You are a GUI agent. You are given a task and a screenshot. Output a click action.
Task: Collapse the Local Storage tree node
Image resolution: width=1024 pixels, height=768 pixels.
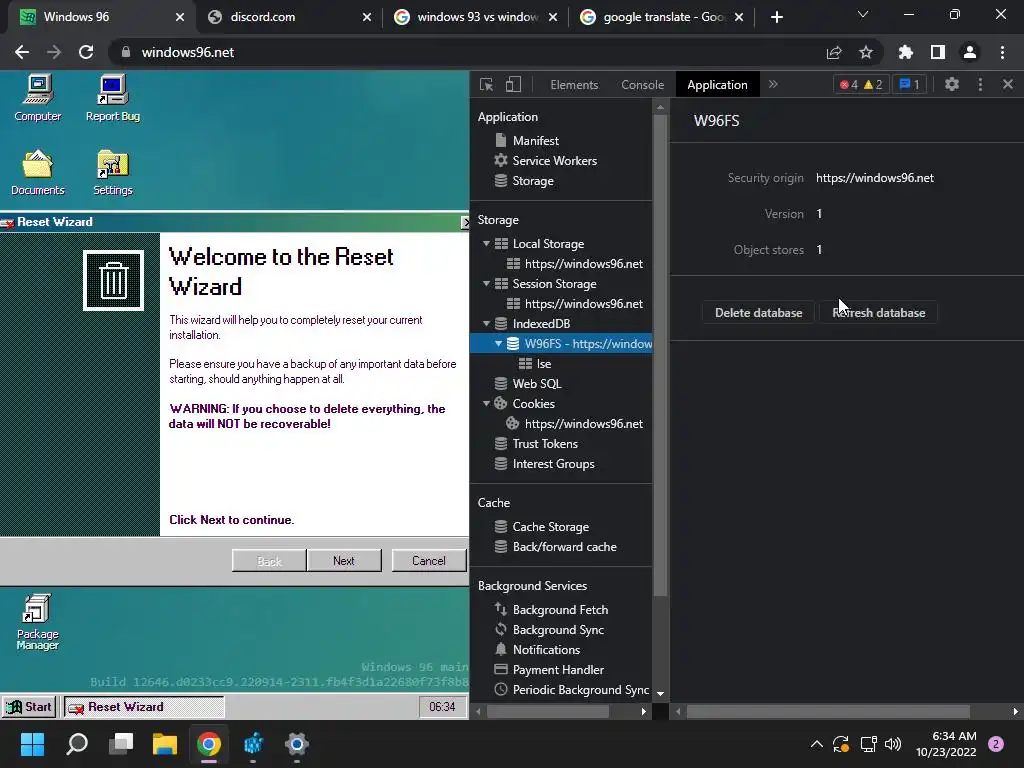pyautogui.click(x=487, y=244)
